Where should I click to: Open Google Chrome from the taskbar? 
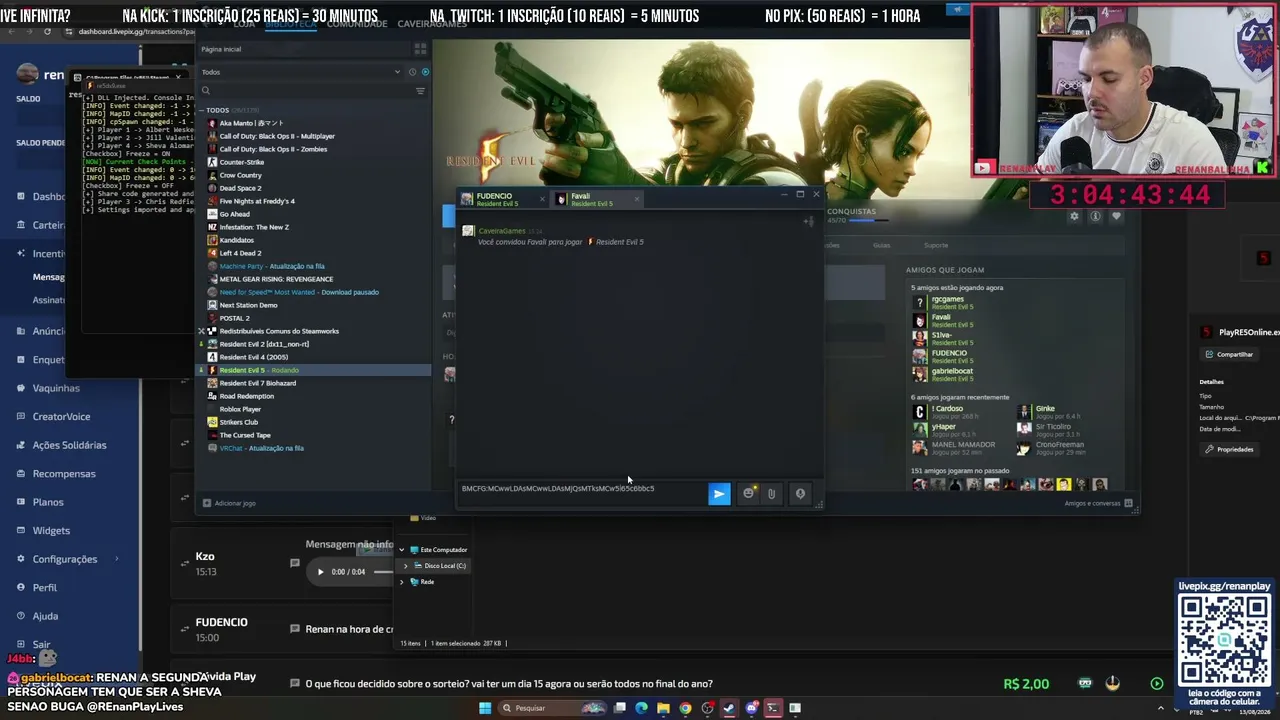pos(685,708)
